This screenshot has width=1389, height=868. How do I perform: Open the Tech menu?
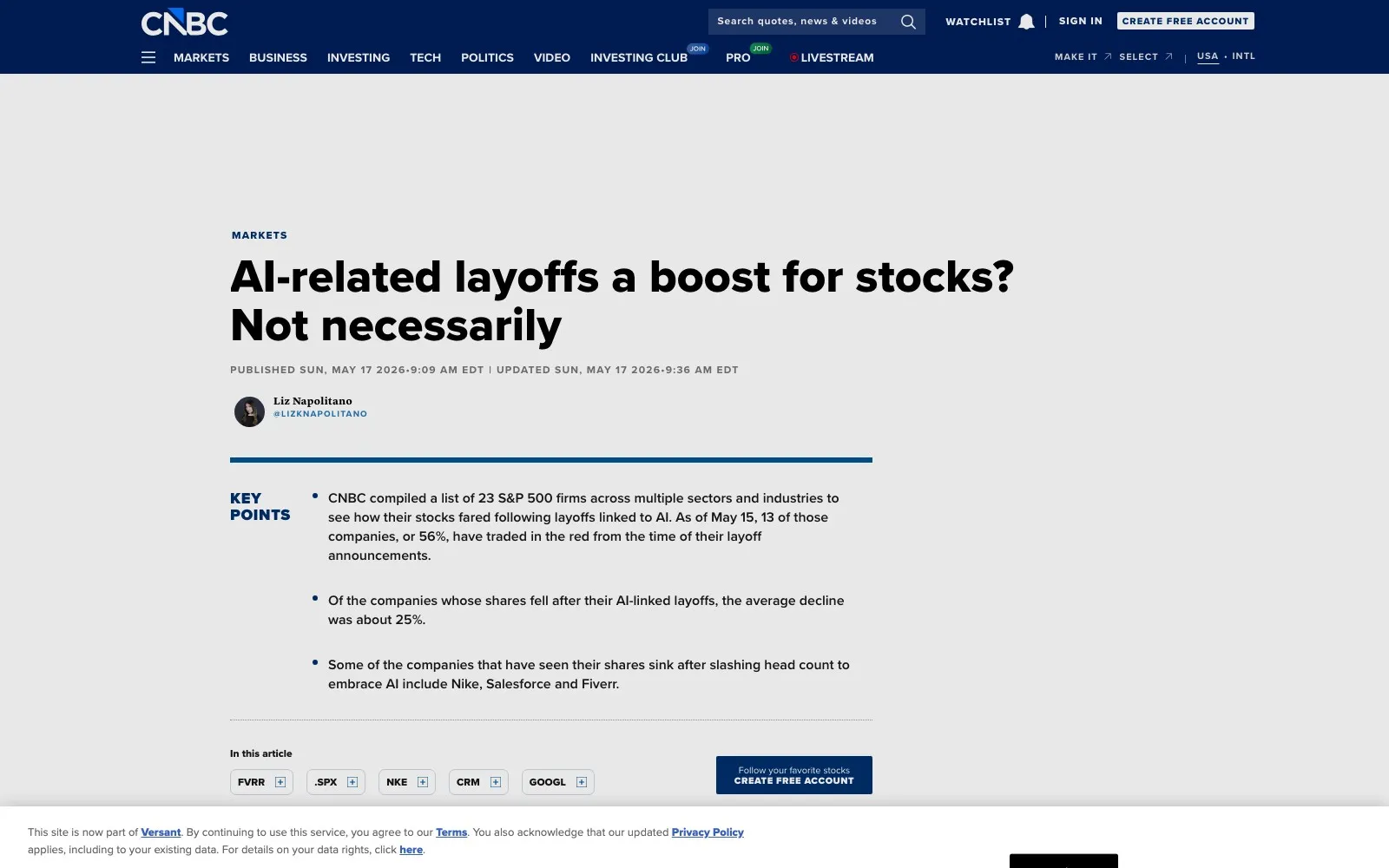[x=425, y=57]
